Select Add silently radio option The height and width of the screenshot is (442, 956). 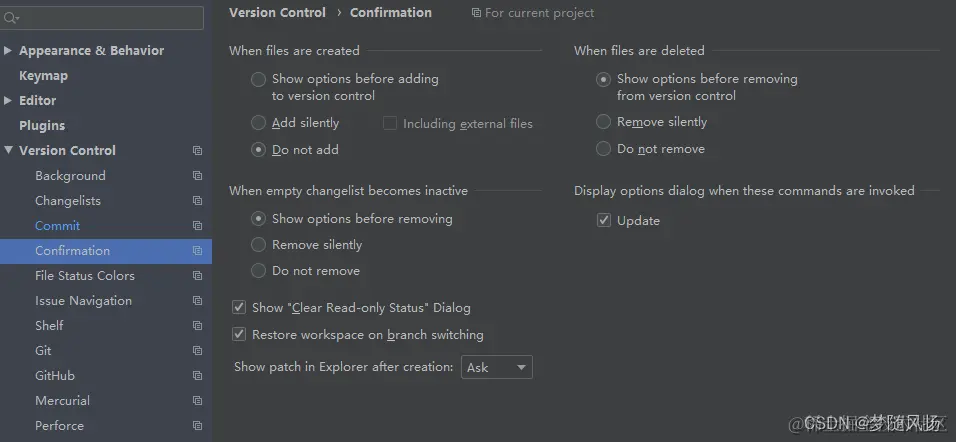[259, 123]
